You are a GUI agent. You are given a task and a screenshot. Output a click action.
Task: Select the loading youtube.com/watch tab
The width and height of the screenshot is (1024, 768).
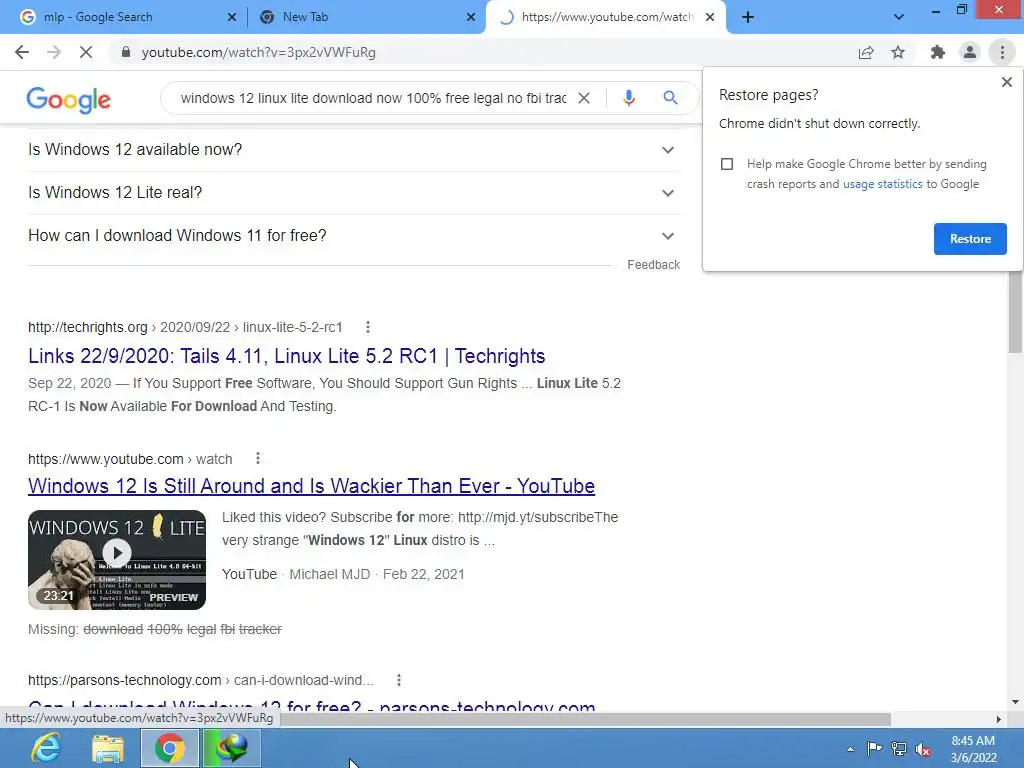(x=606, y=17)
